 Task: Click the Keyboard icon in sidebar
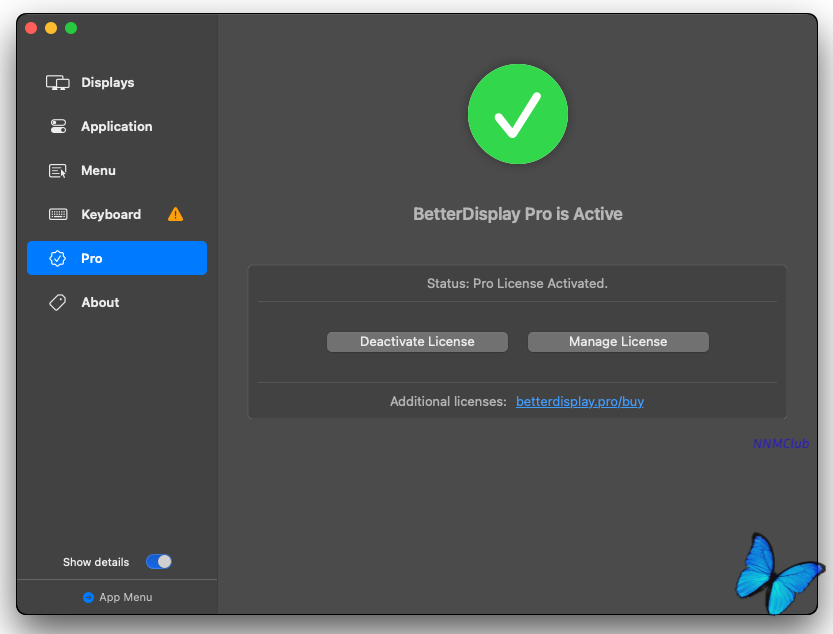(58, 214)
